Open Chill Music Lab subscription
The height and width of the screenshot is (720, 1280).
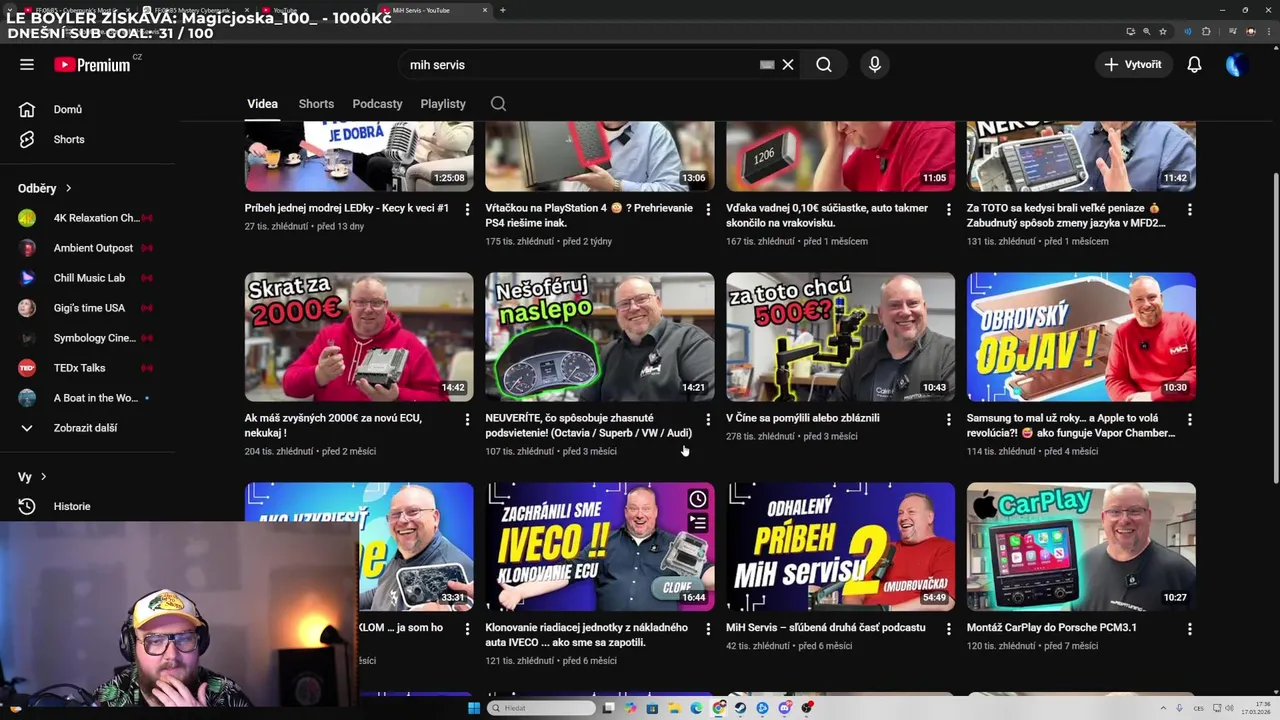coord(87,278)
